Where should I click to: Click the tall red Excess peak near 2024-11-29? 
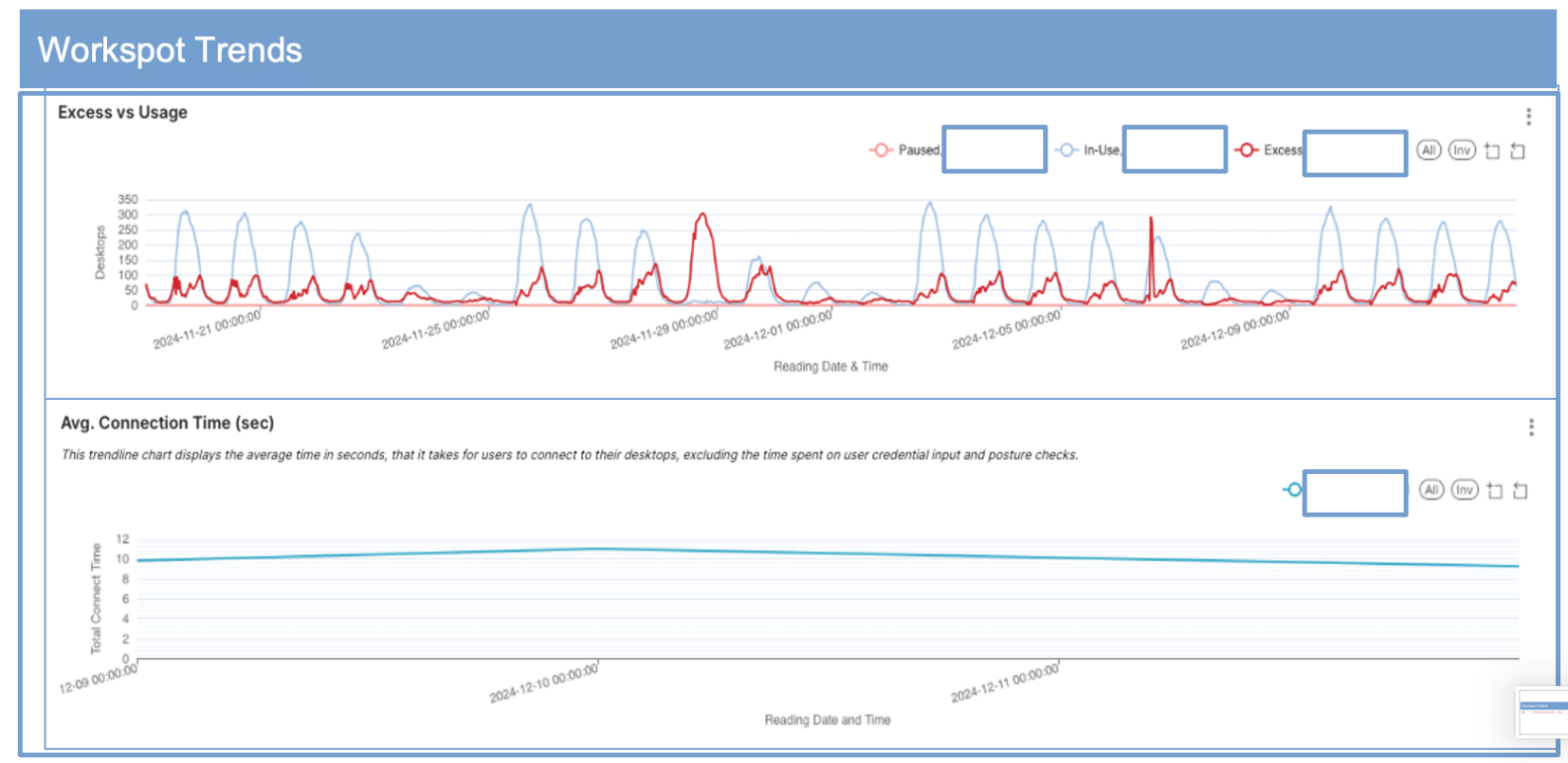(x=702, y=216)
